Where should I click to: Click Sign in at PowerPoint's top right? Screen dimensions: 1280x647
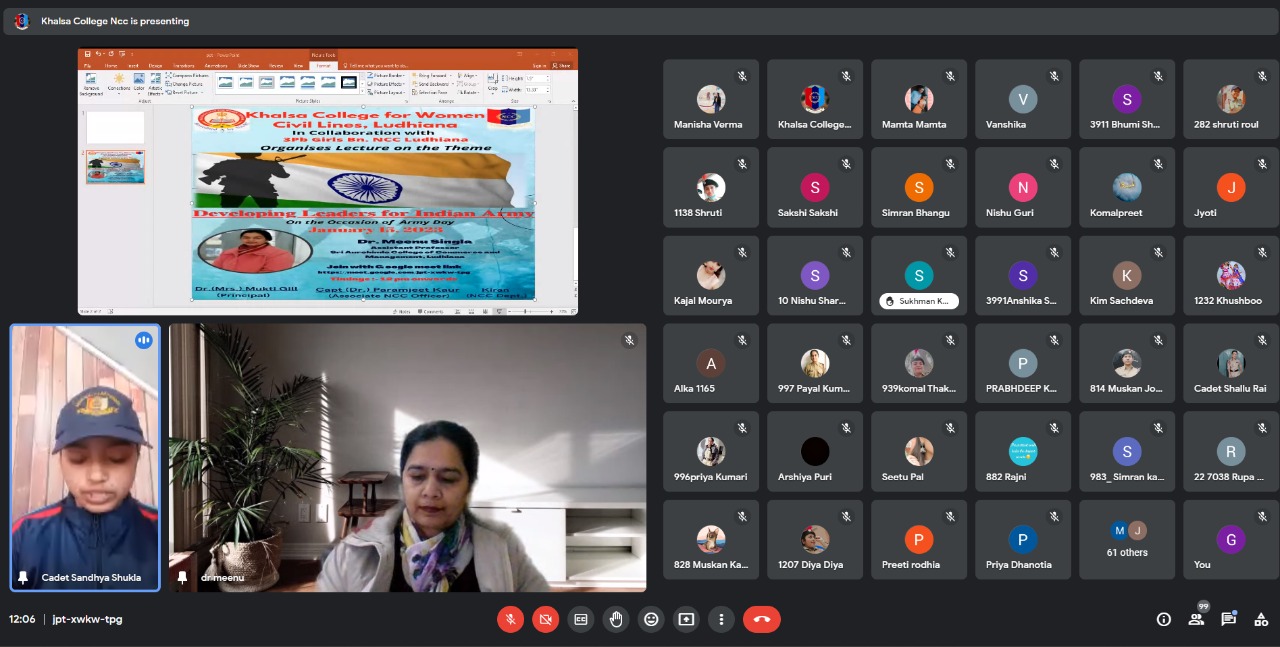pyautogui.click(x=540, y=65)
